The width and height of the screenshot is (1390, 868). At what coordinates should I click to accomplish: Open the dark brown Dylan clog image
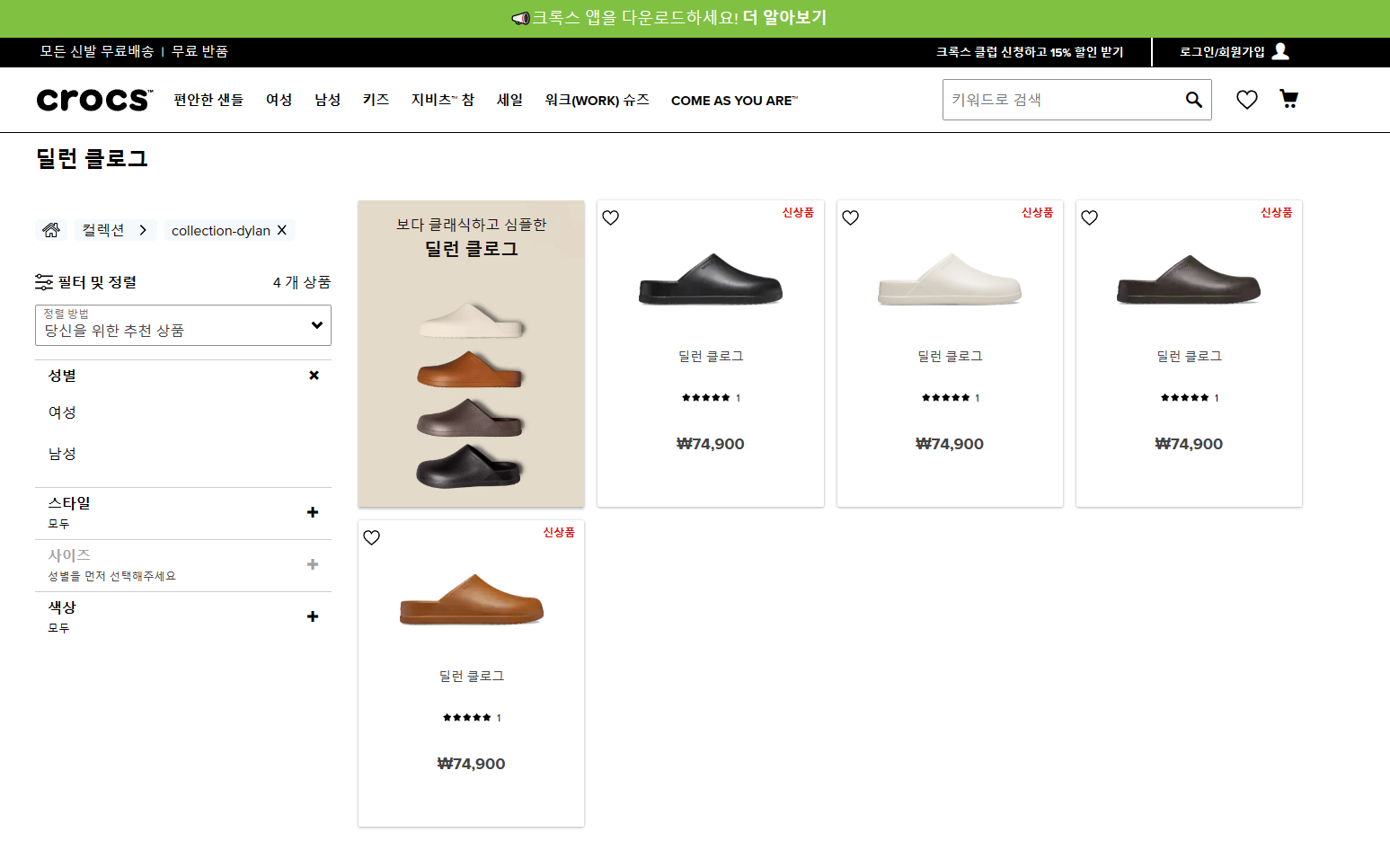1189,279
